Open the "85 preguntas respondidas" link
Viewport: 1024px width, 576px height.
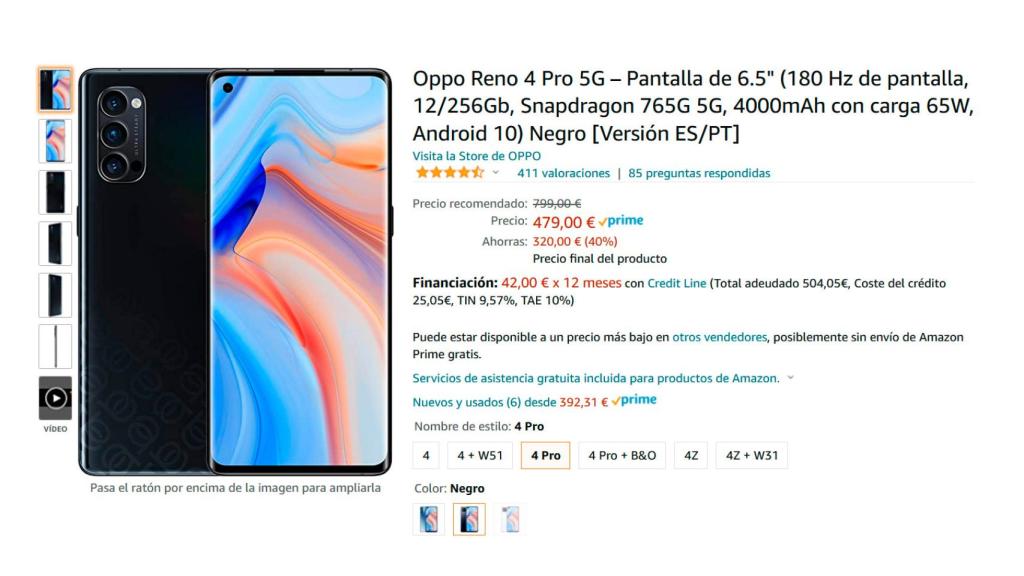click(x=699, y=173)
